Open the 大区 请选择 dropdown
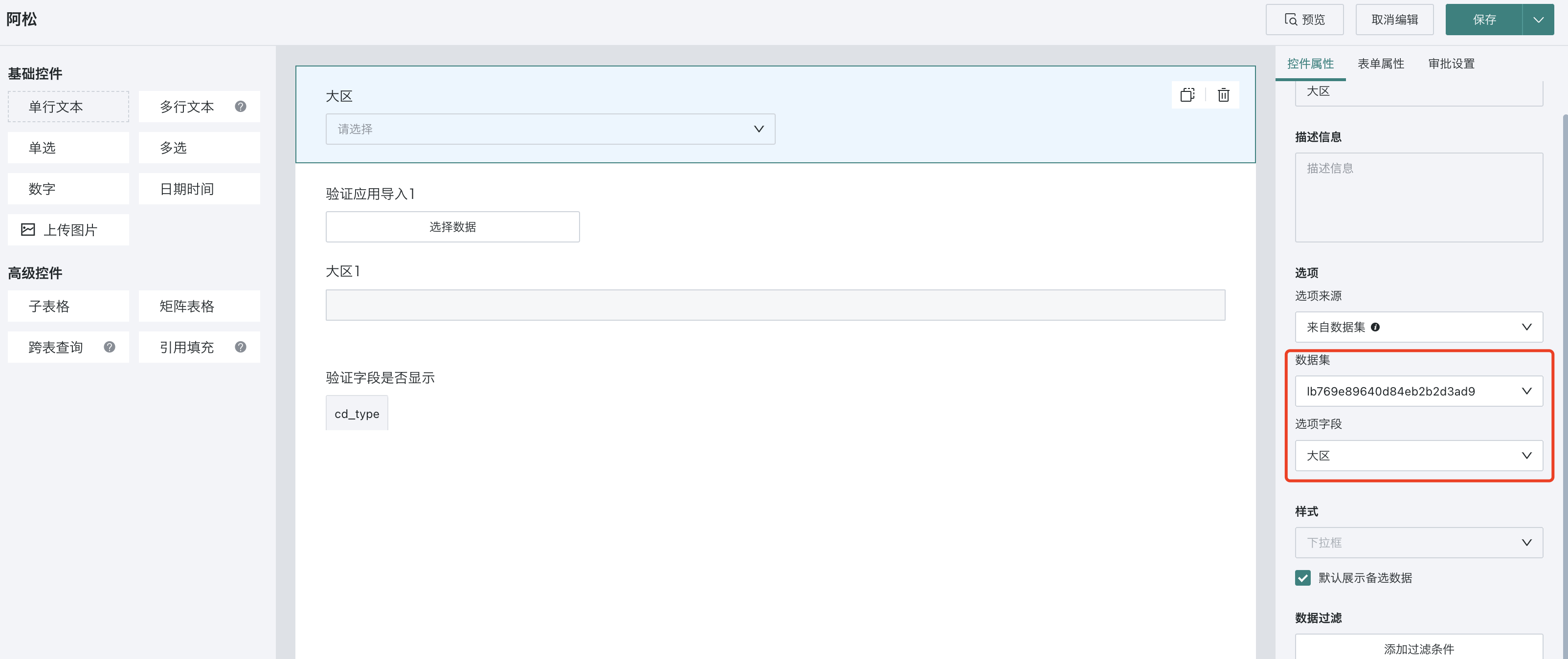This screenshot has height=659, width=1568. coord(550,129)
